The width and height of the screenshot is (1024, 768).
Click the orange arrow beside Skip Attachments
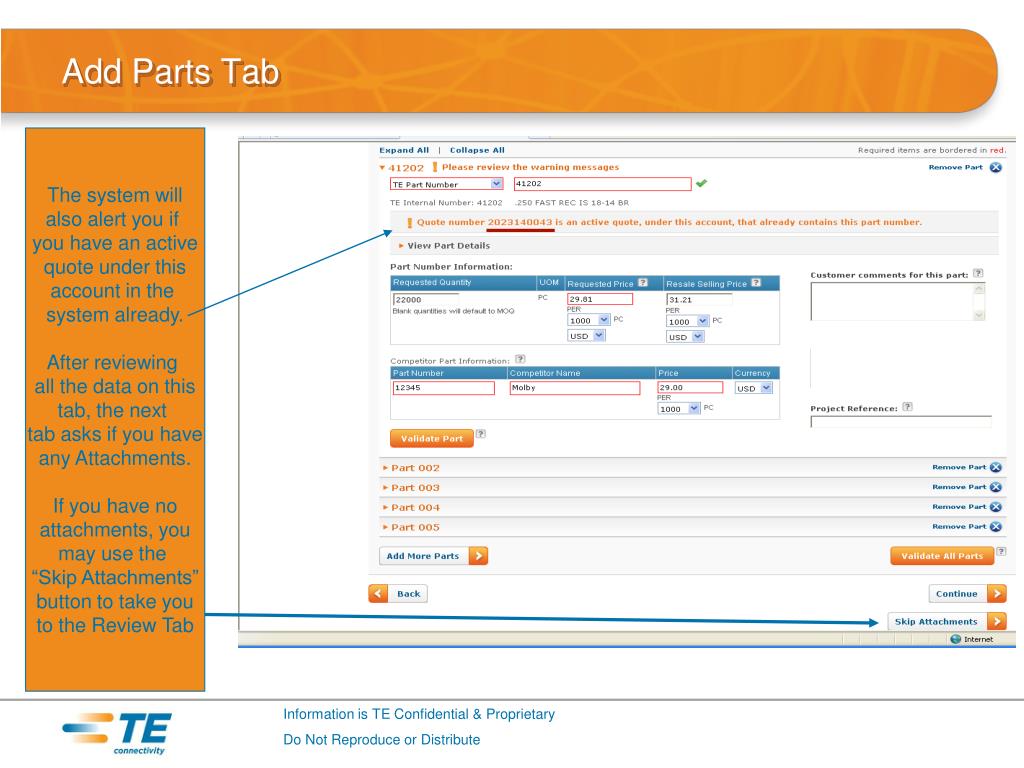997,622
